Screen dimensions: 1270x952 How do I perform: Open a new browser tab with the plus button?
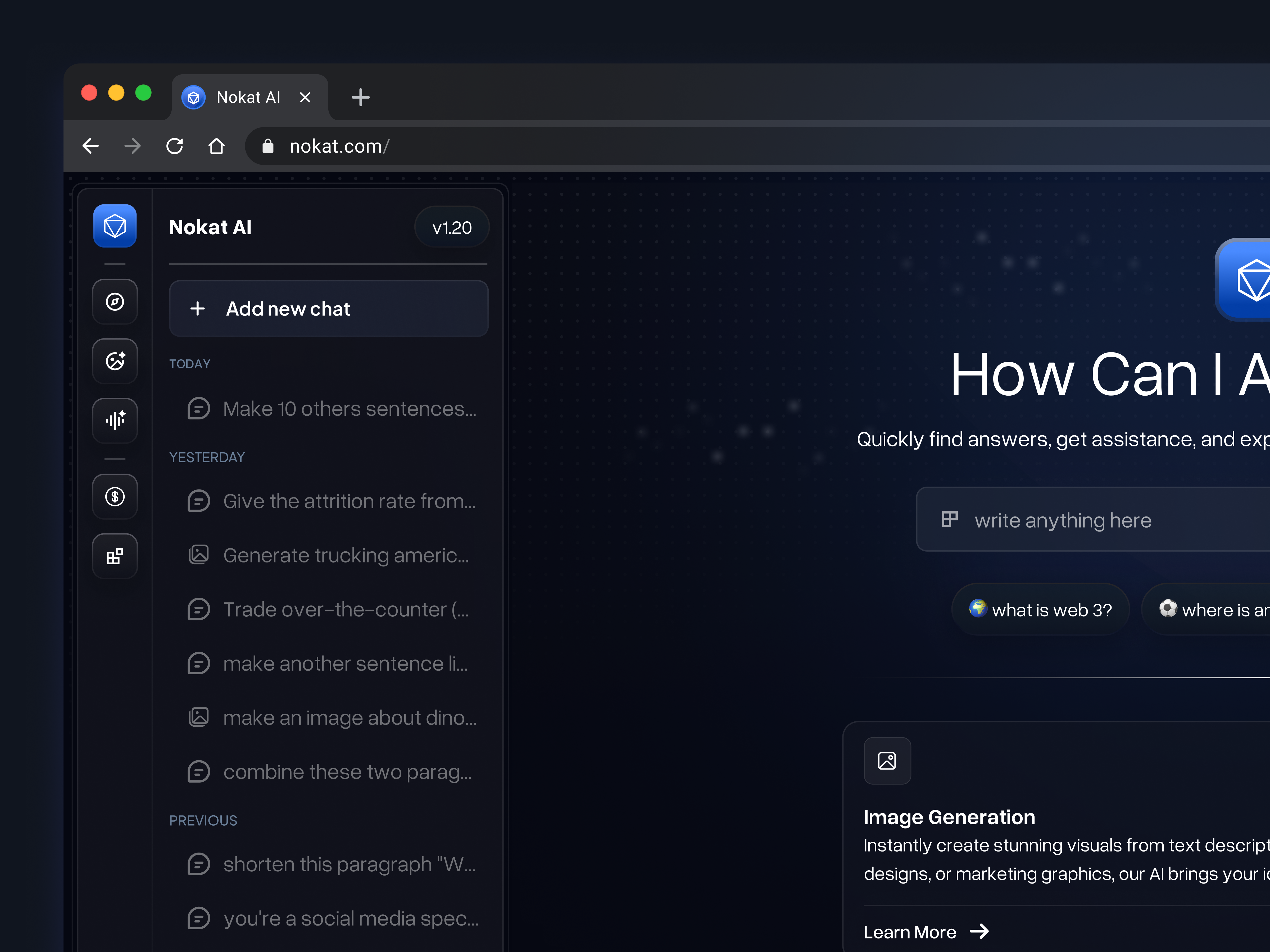pos(361,97)
